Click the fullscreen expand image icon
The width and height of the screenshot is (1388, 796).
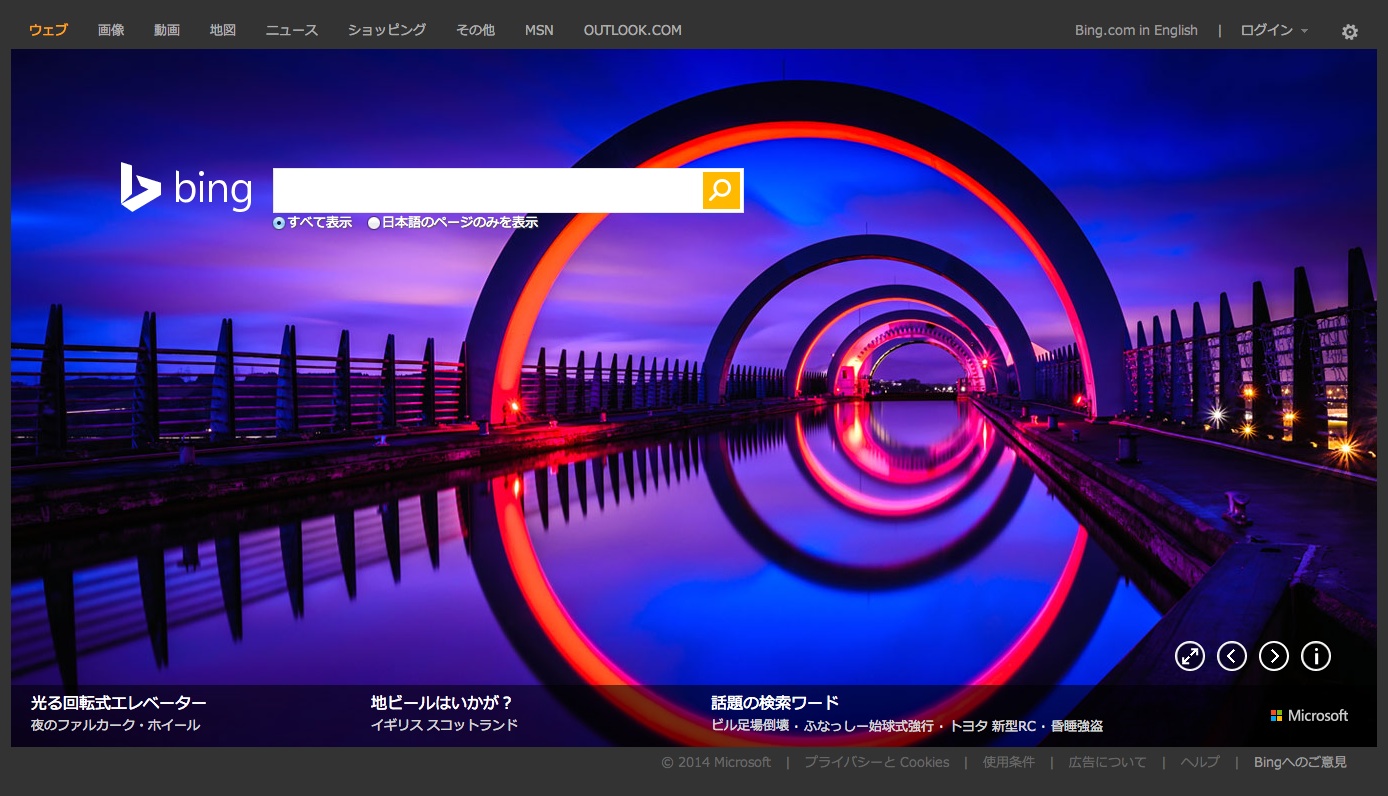(1189, 656)
